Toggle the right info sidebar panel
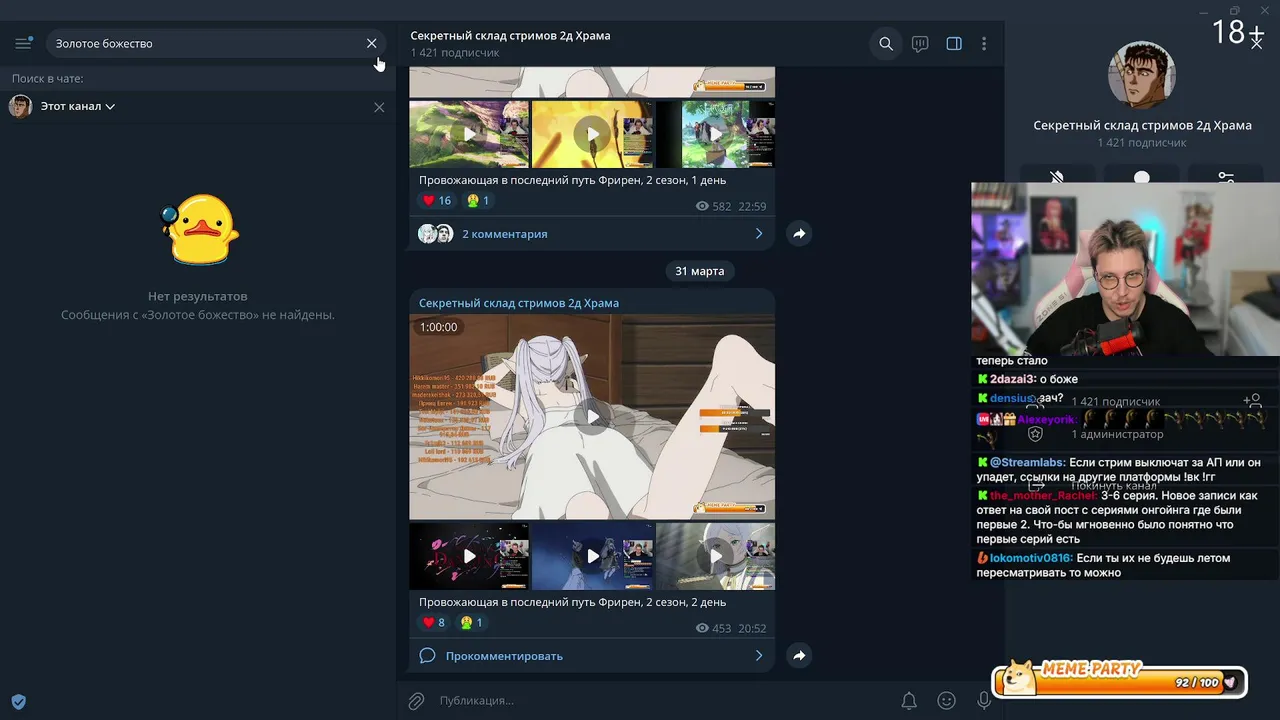 [954, 44]
